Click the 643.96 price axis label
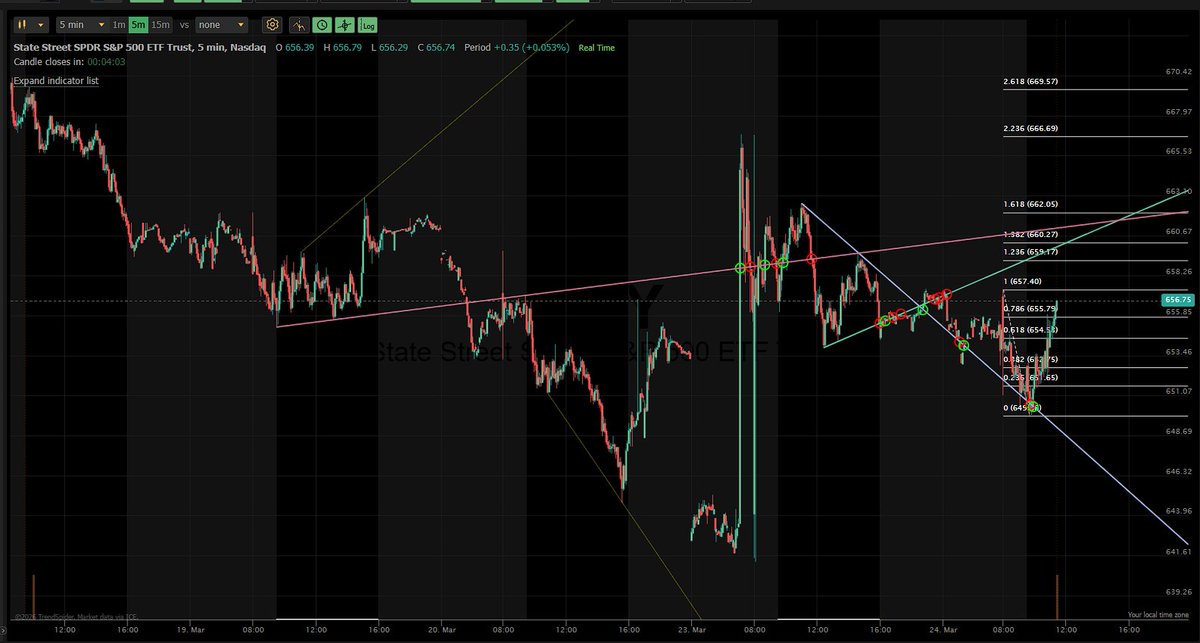The width and height of the screenshot is (1200, 643). [x=1178, y=511]
